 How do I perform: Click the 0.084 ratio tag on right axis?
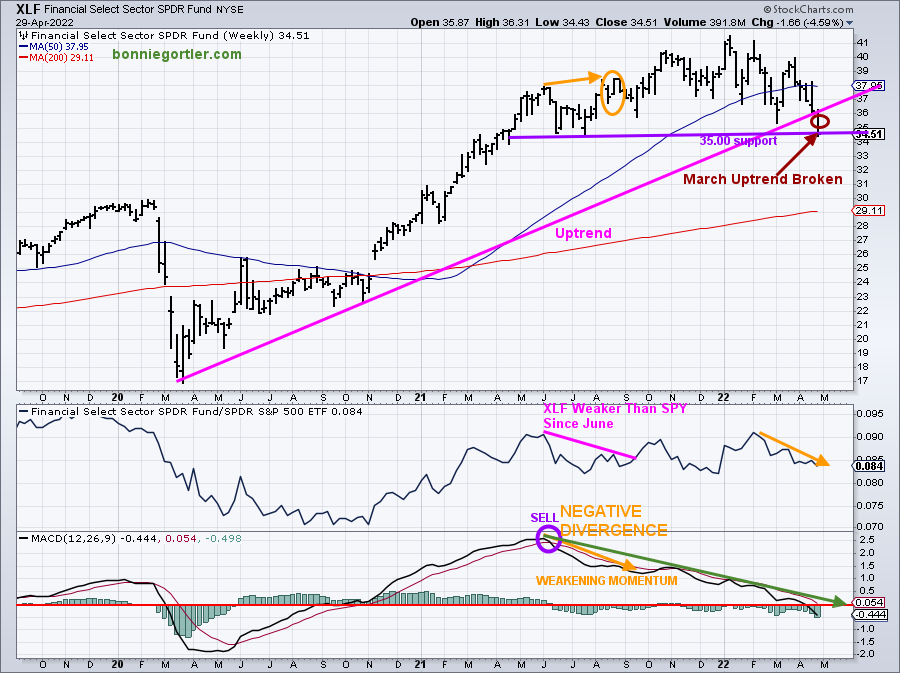pos(869,466)
